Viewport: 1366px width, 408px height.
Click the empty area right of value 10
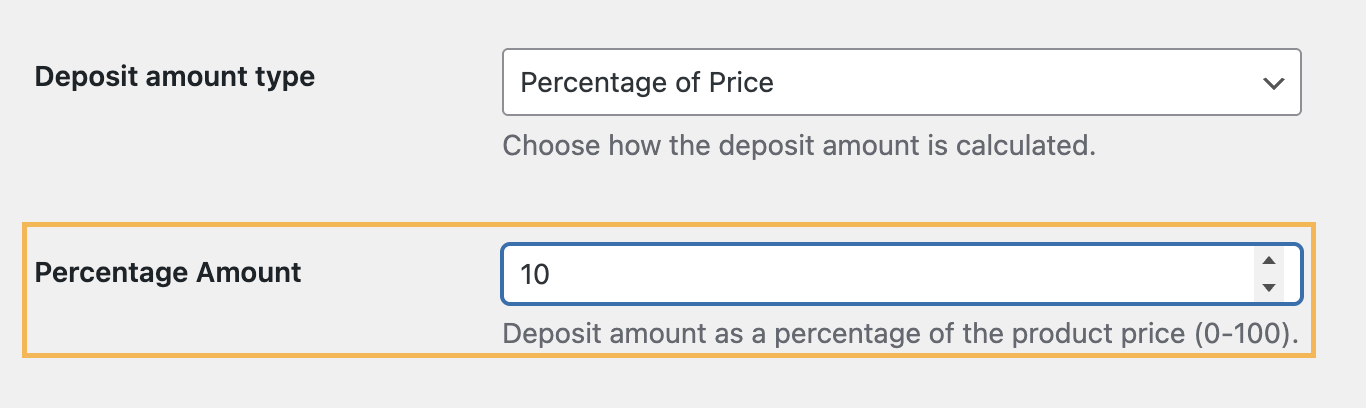point(900,274)
